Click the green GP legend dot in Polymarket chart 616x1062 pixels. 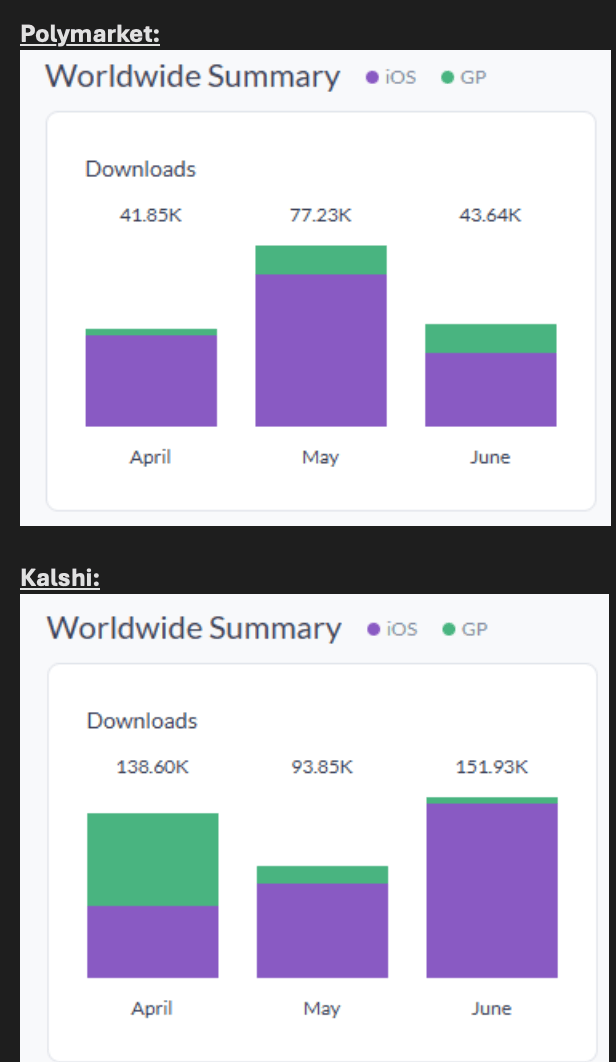(447, 77)
